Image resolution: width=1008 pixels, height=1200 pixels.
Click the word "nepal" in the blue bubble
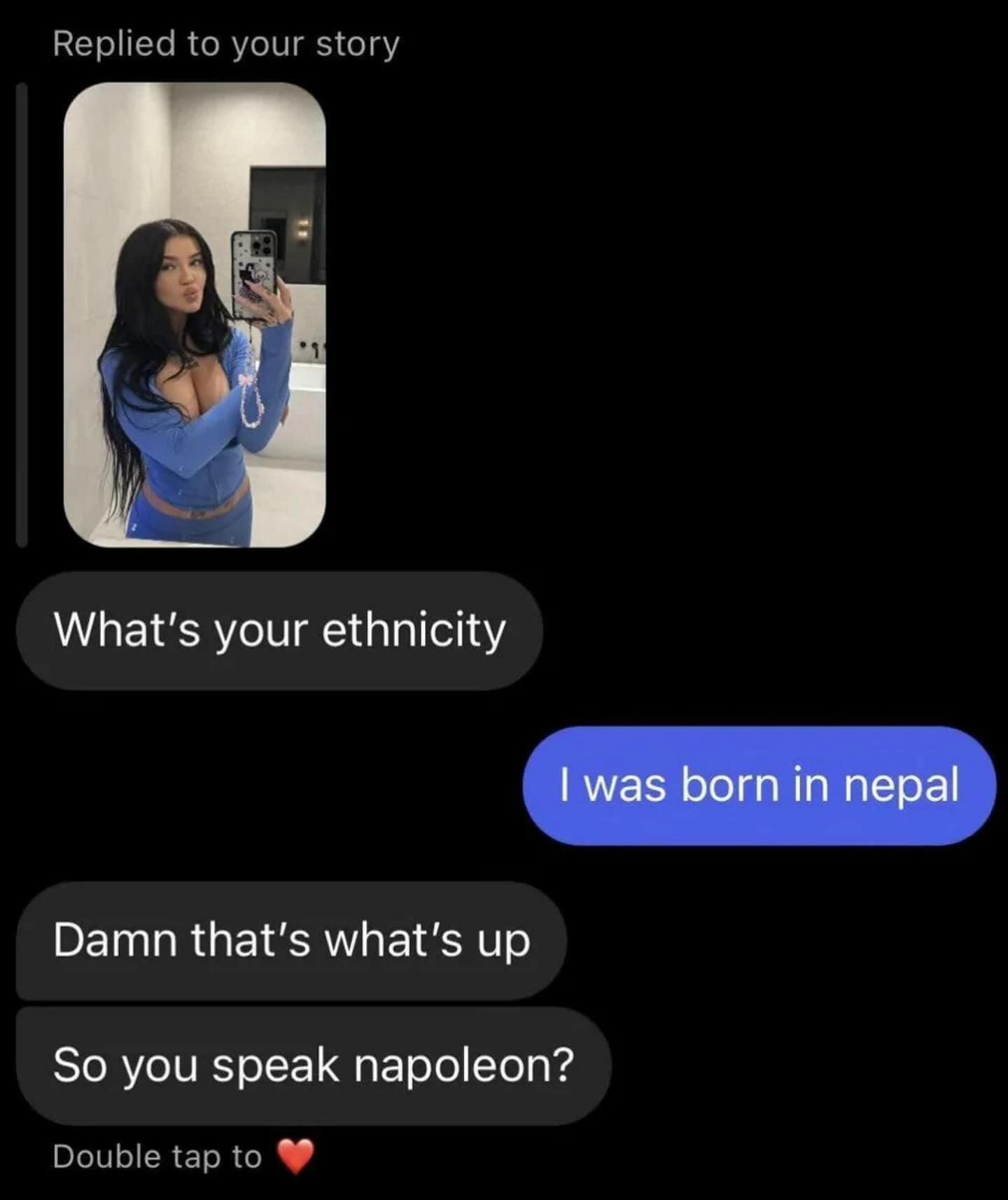pos(901,786)
